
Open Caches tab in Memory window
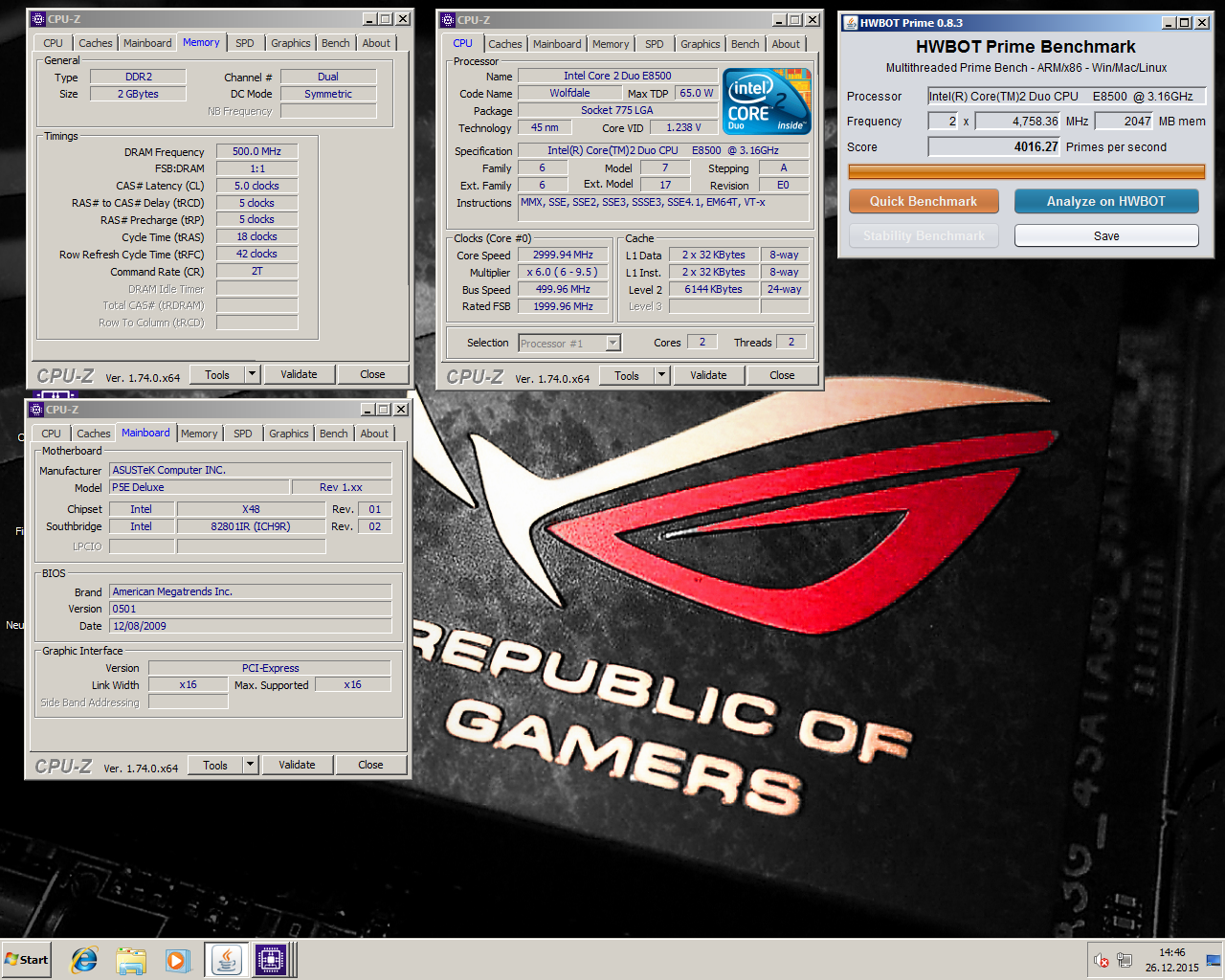pos(96,43)
